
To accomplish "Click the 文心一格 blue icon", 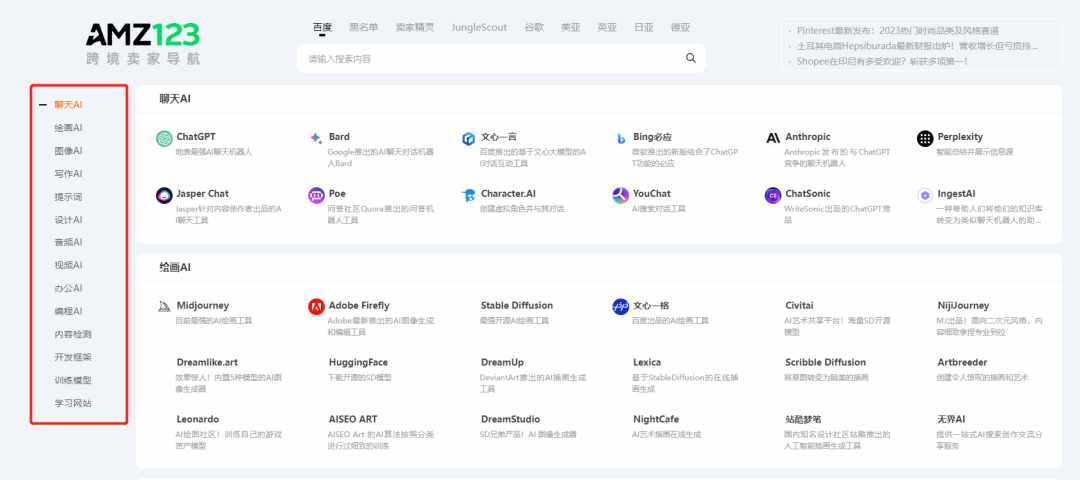I will (x=621, y=307).
